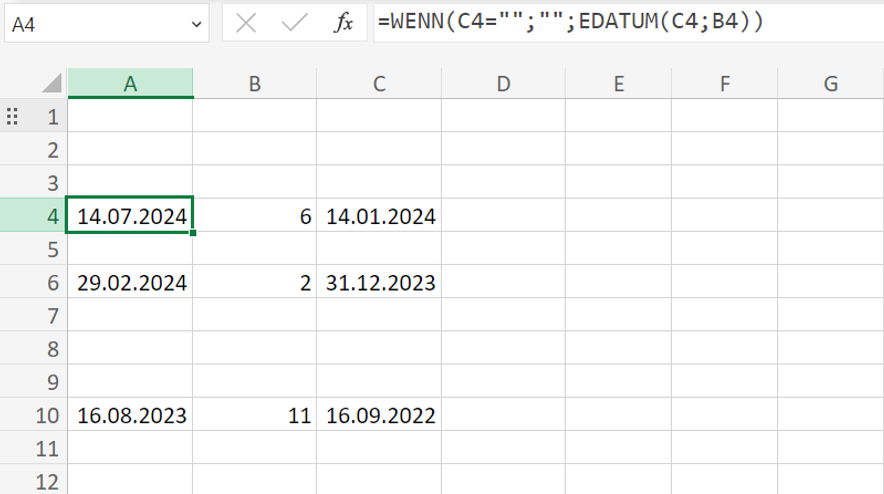Click cell with date 31.12.2023
Screen dimensions: 884x494
pyautogui.click(x=379, y=282)
